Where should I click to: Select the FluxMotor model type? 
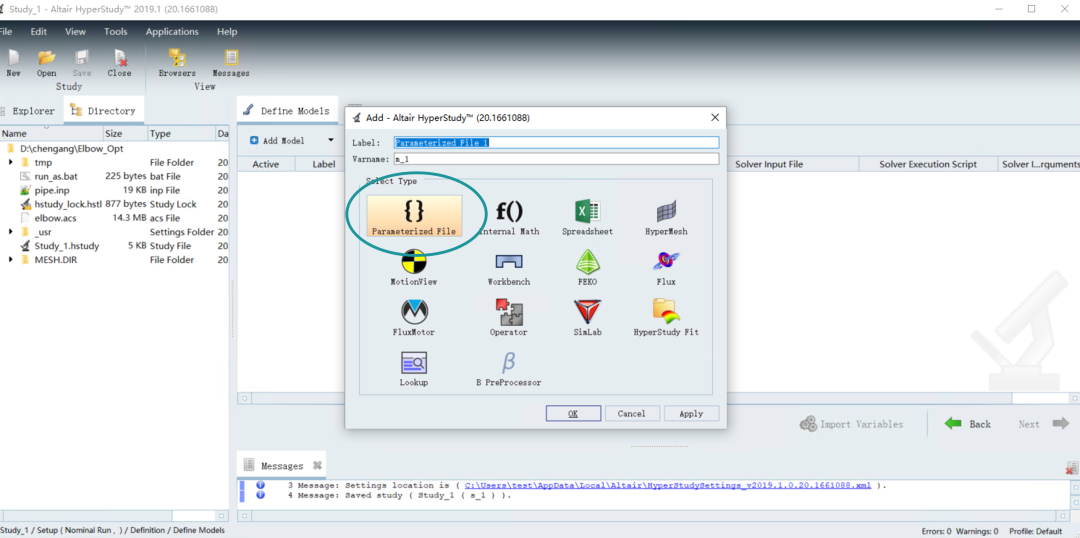click(414, 318)
